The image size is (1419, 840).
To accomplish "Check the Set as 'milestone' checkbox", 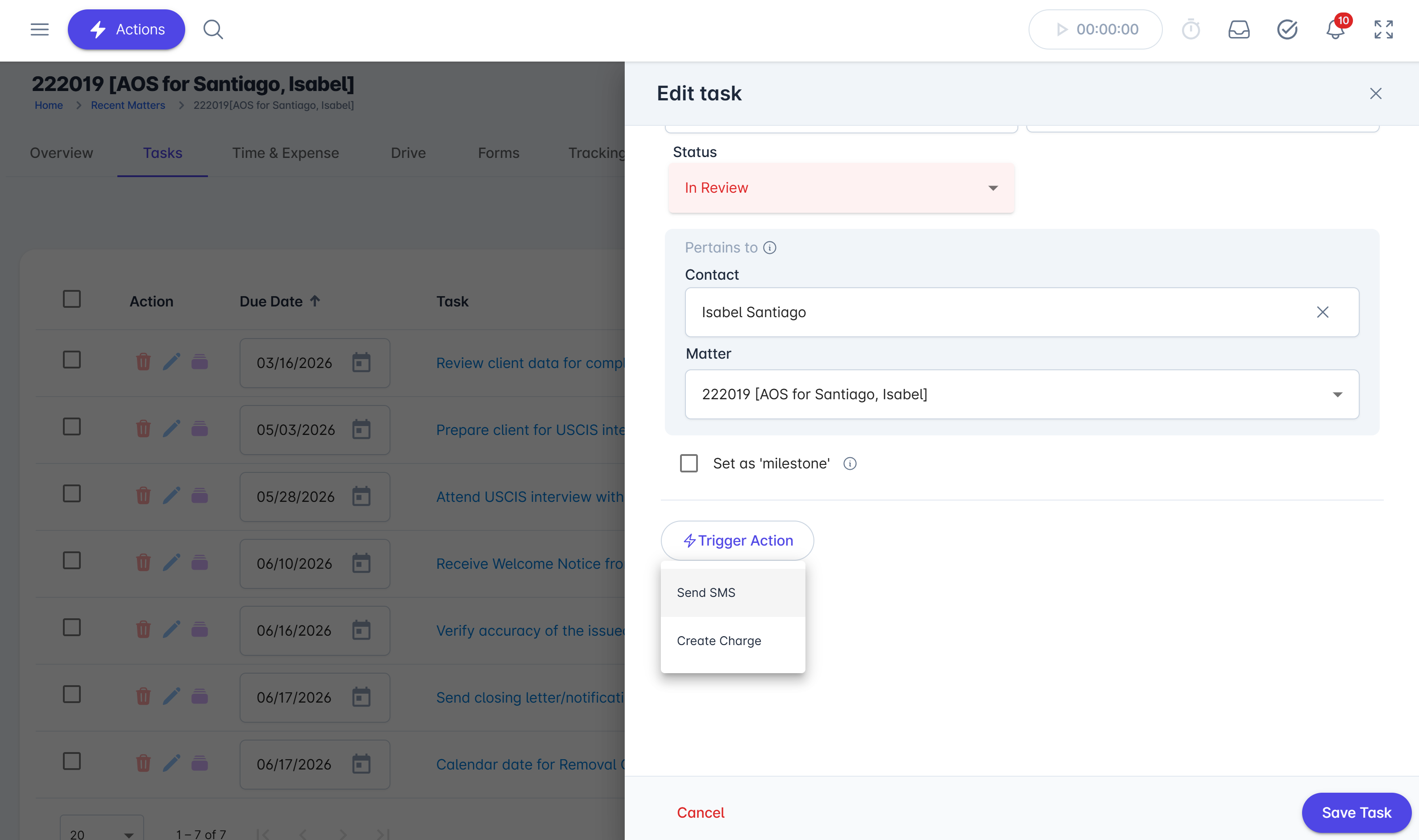I will (688, 463).
